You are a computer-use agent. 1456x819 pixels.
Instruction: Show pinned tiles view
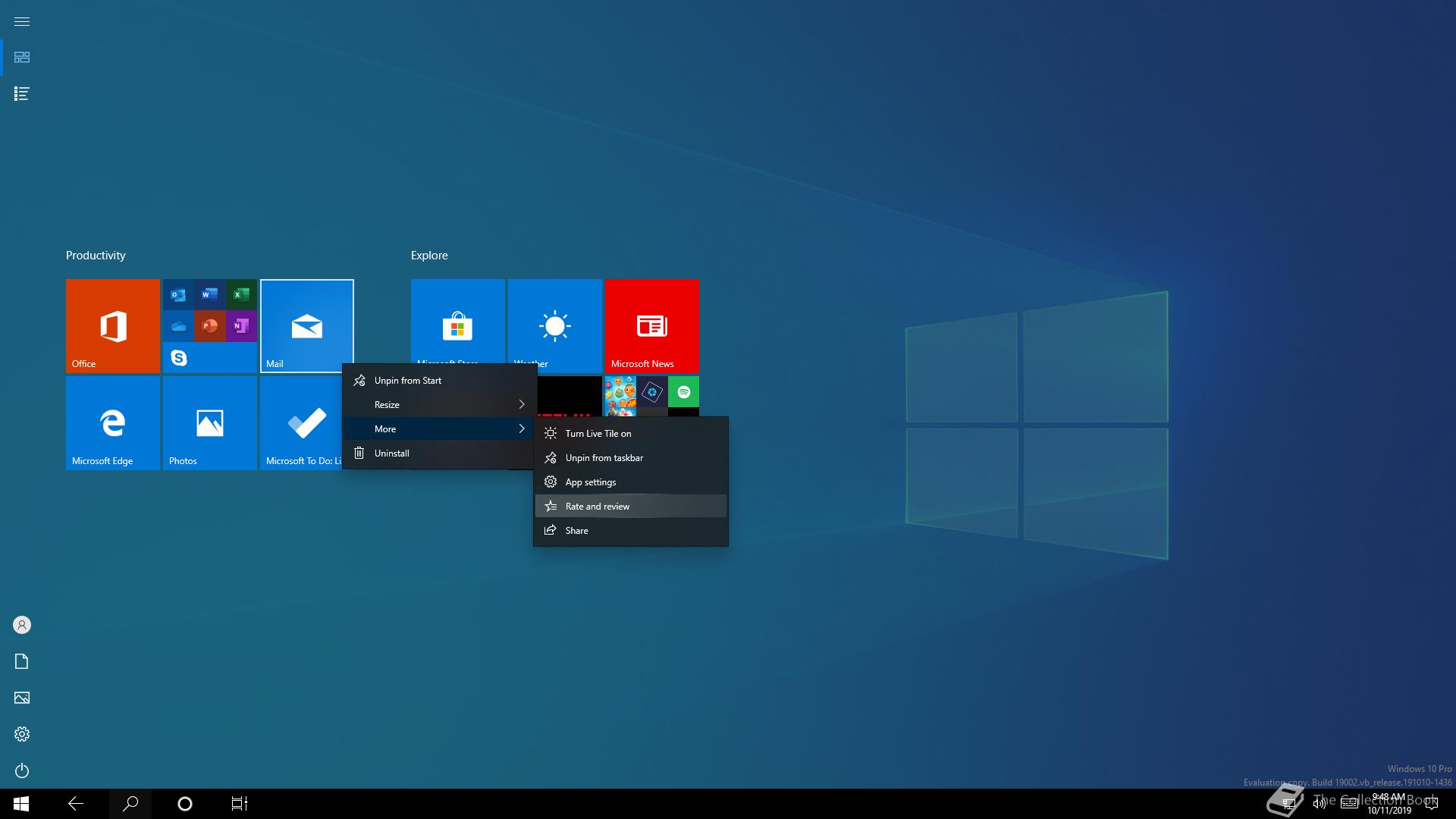coord(22,58)
